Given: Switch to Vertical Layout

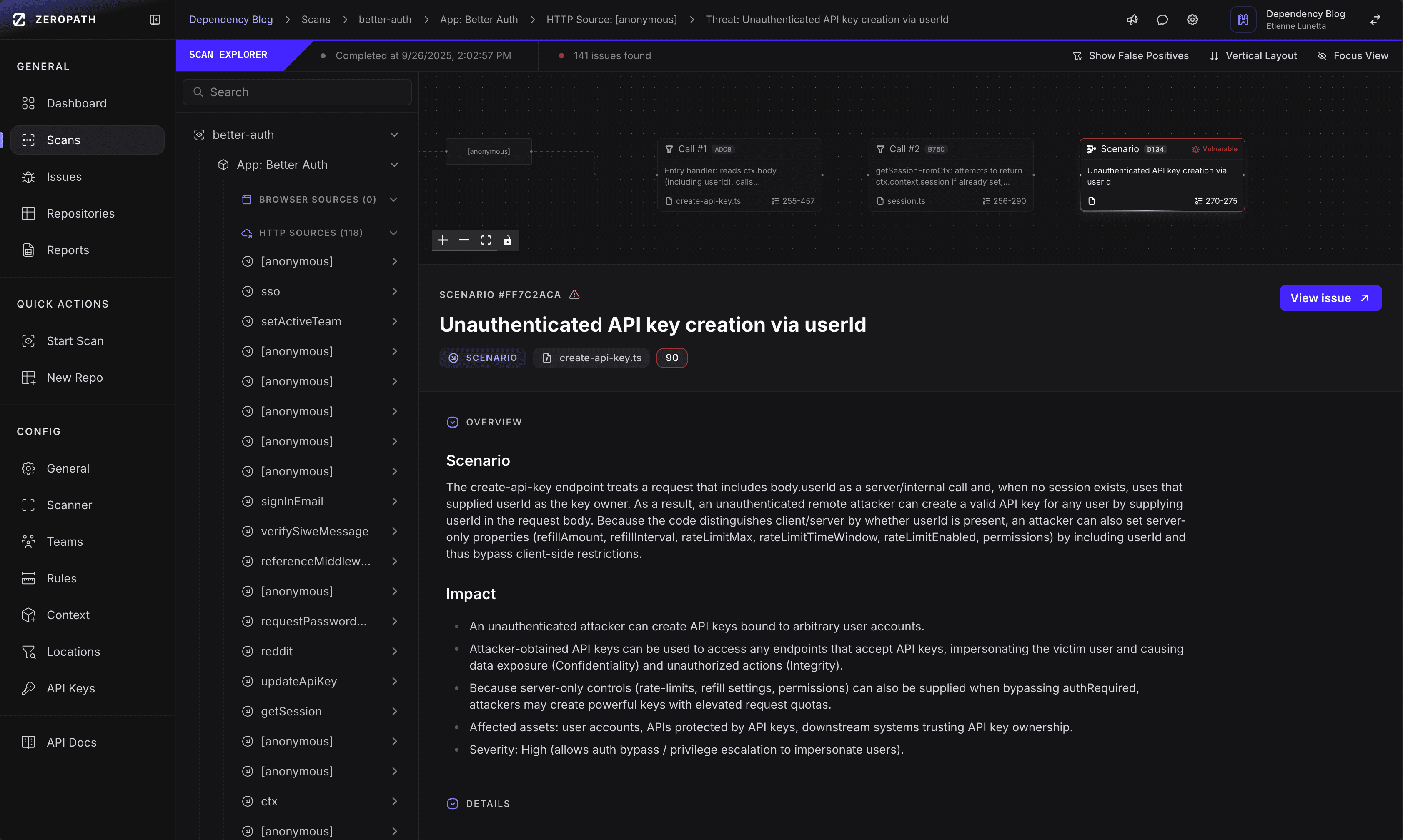Looking at the screenshot, I should pos(1253,55).
